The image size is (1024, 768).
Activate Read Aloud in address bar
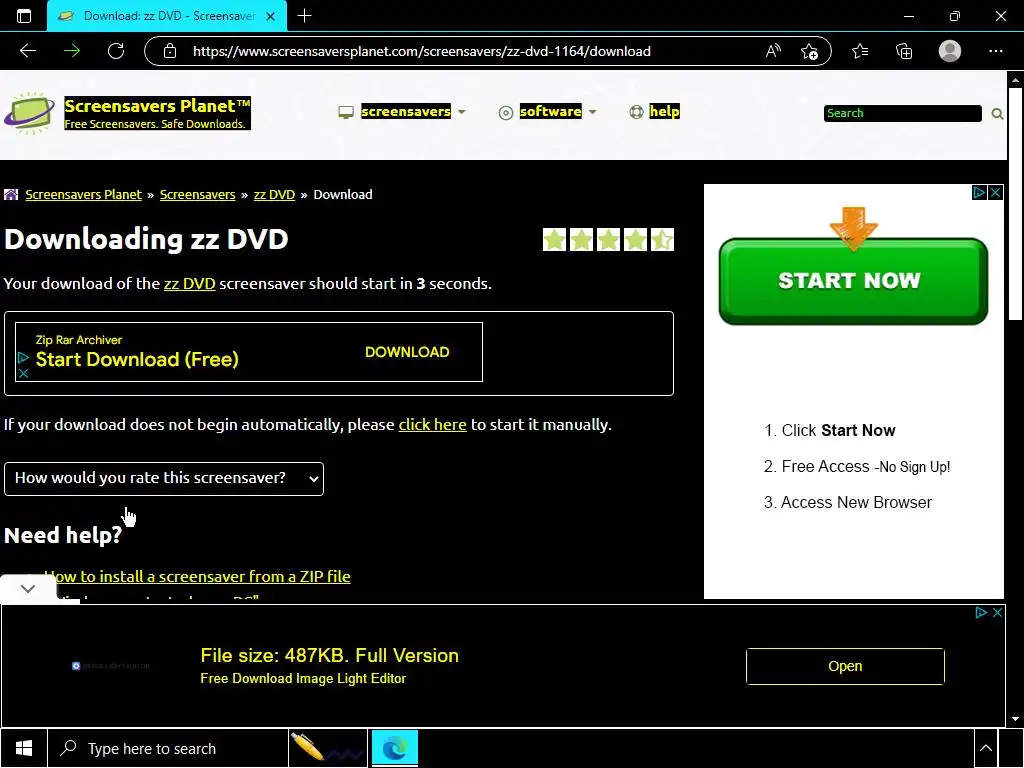[773, 51]
